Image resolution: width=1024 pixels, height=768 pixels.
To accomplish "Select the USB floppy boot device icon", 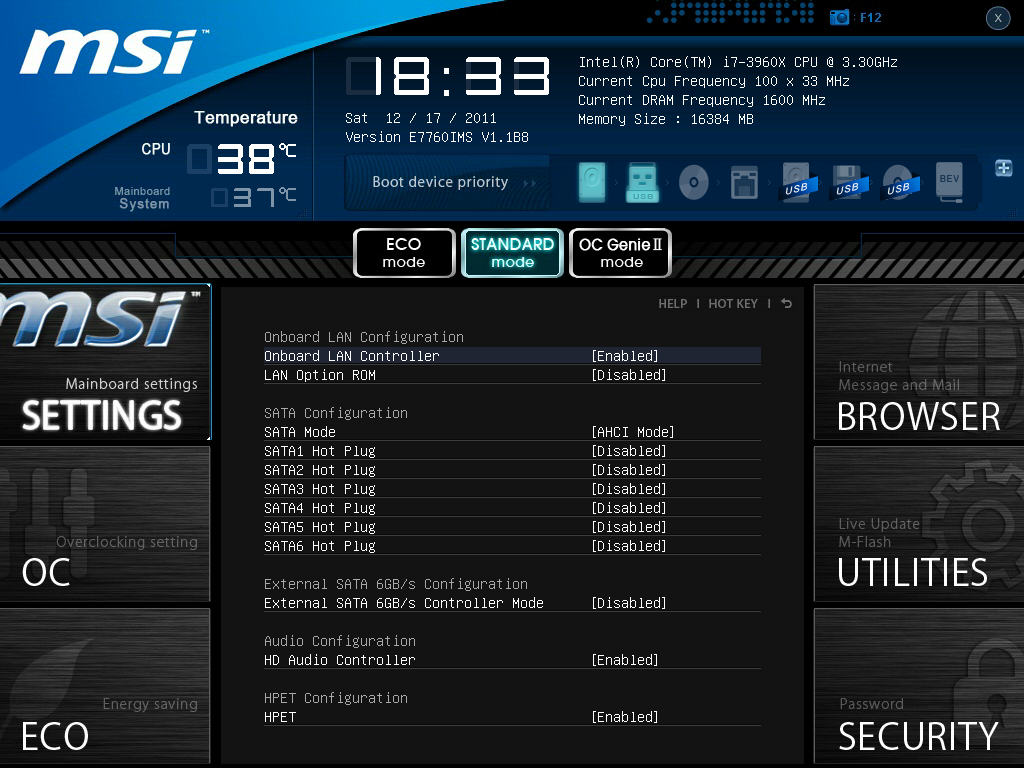I will tap(848, 182).
